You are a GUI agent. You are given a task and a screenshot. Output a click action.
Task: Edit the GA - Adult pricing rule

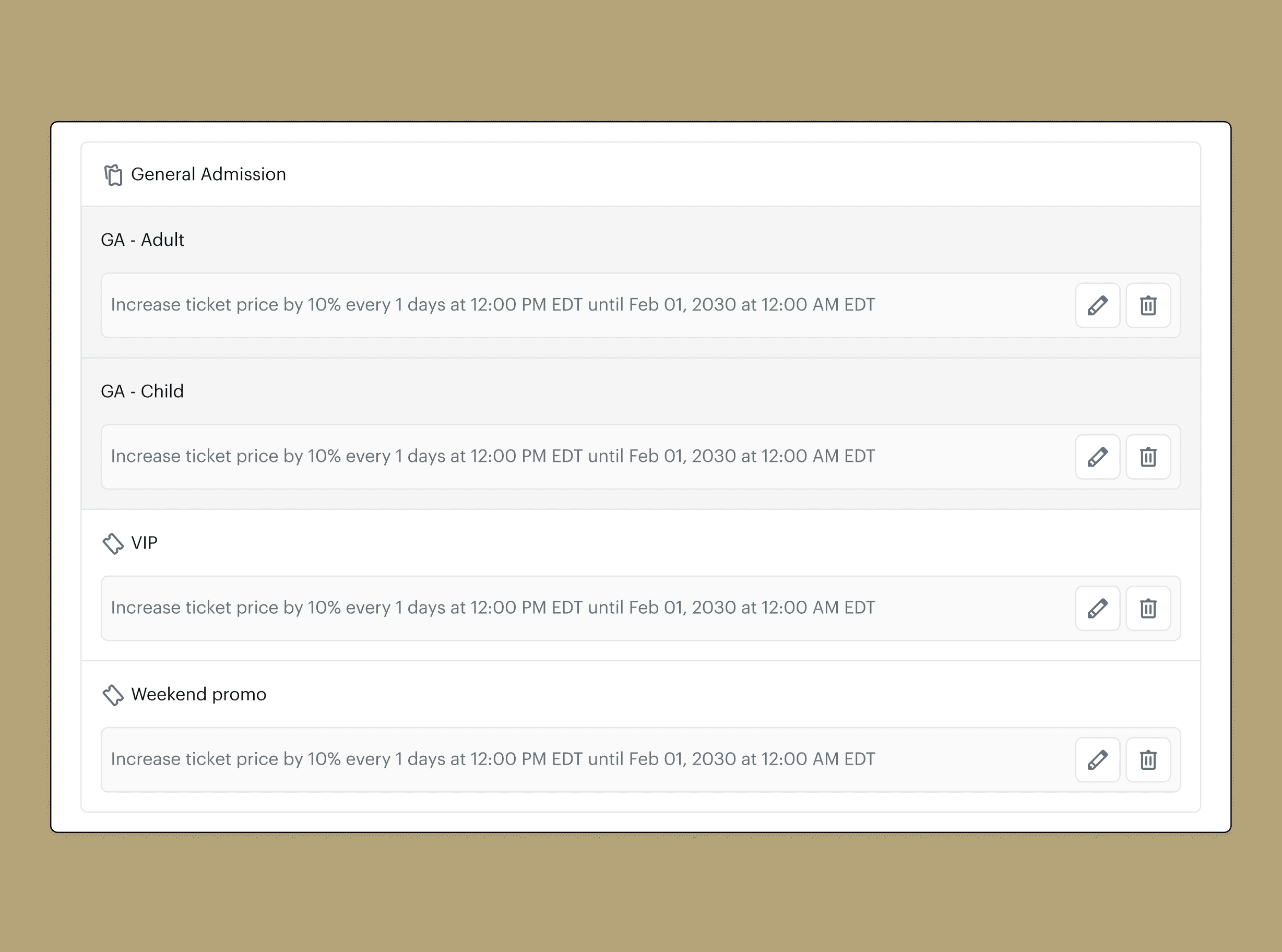click(x=1097, y=305)
